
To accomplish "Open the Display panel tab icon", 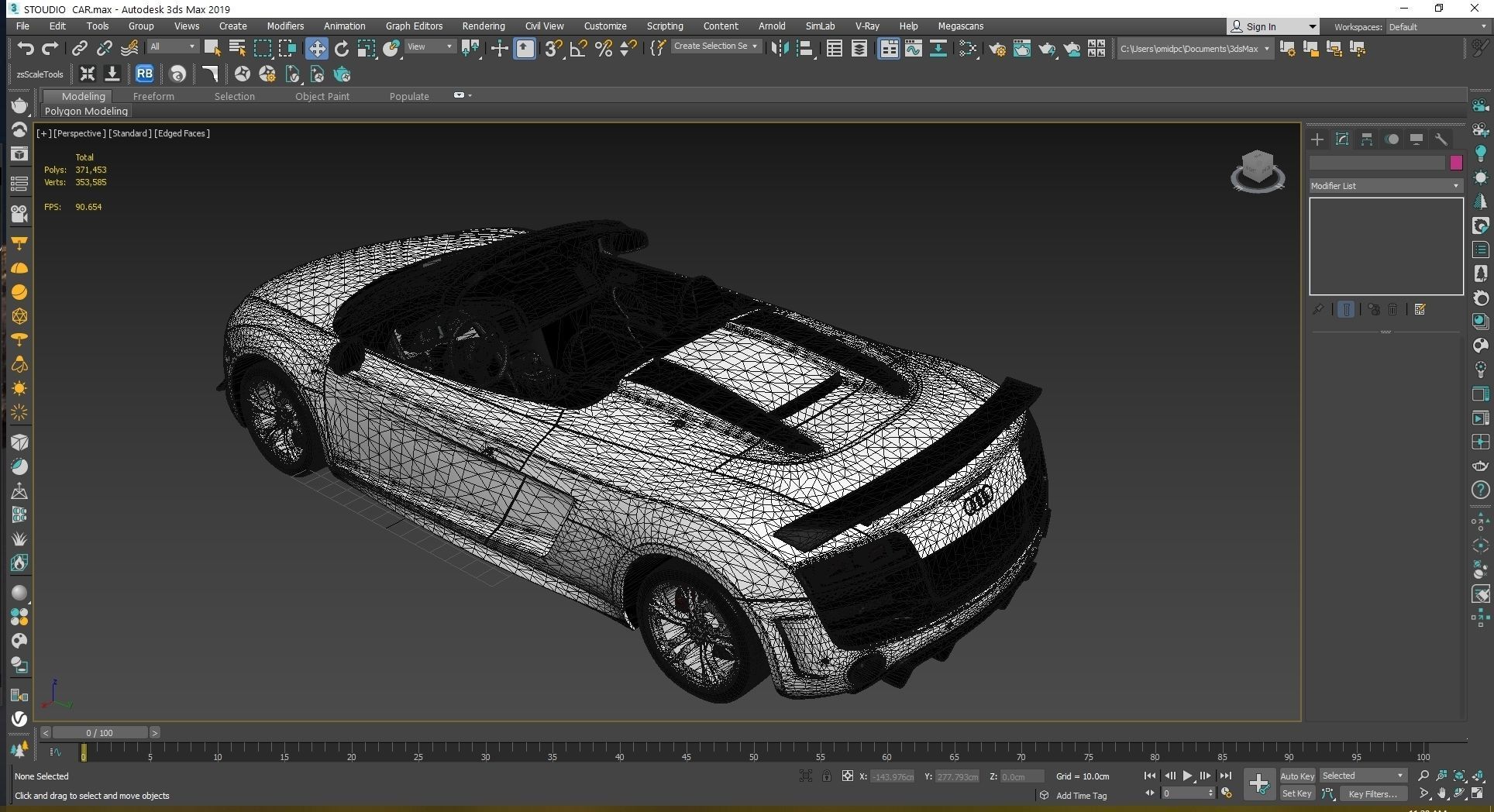I will click(1417, 139).
